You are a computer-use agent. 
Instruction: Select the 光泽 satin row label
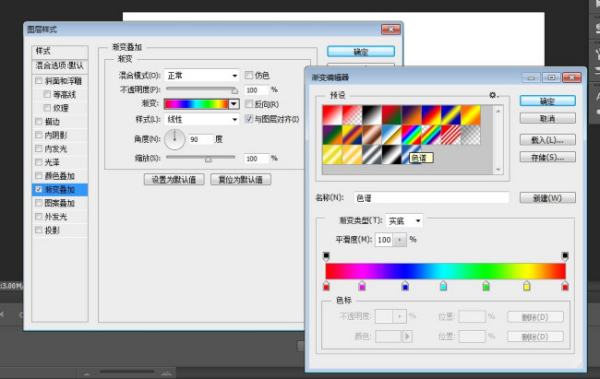[52, 162]
